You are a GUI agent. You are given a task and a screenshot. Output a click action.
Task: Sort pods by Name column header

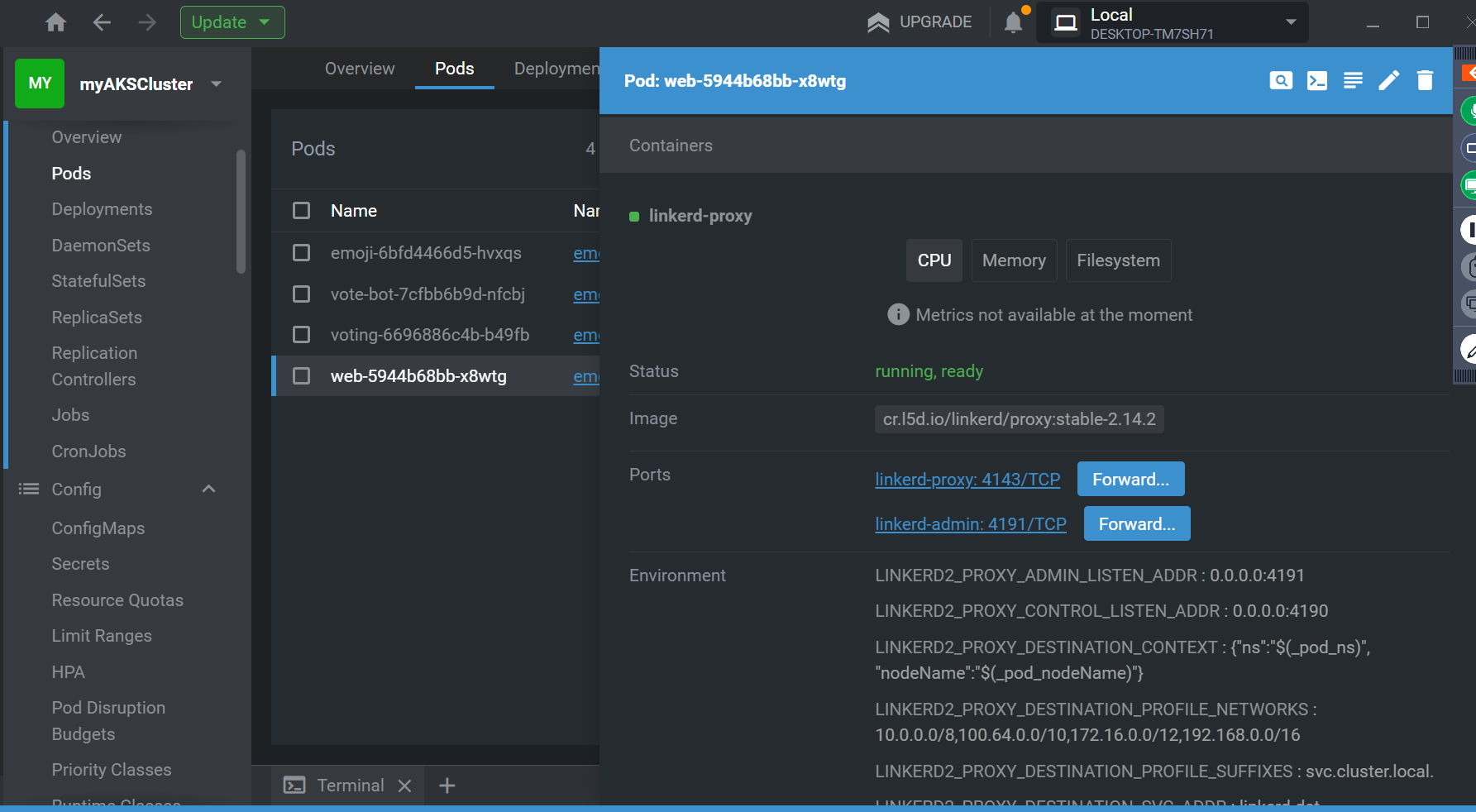(x=354, y=211)
